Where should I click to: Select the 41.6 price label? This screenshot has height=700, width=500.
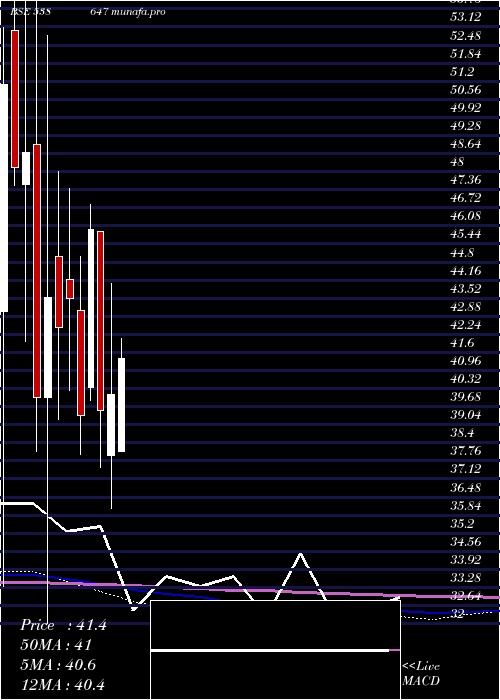[462, 343]
